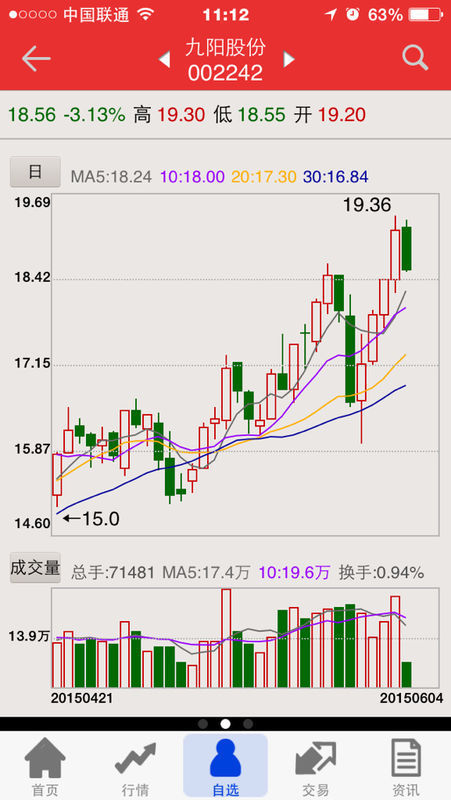Viewport: 451px width, 800px height.
Task: Tap the 11:12 clock in status bar
Action: (226, 15)
